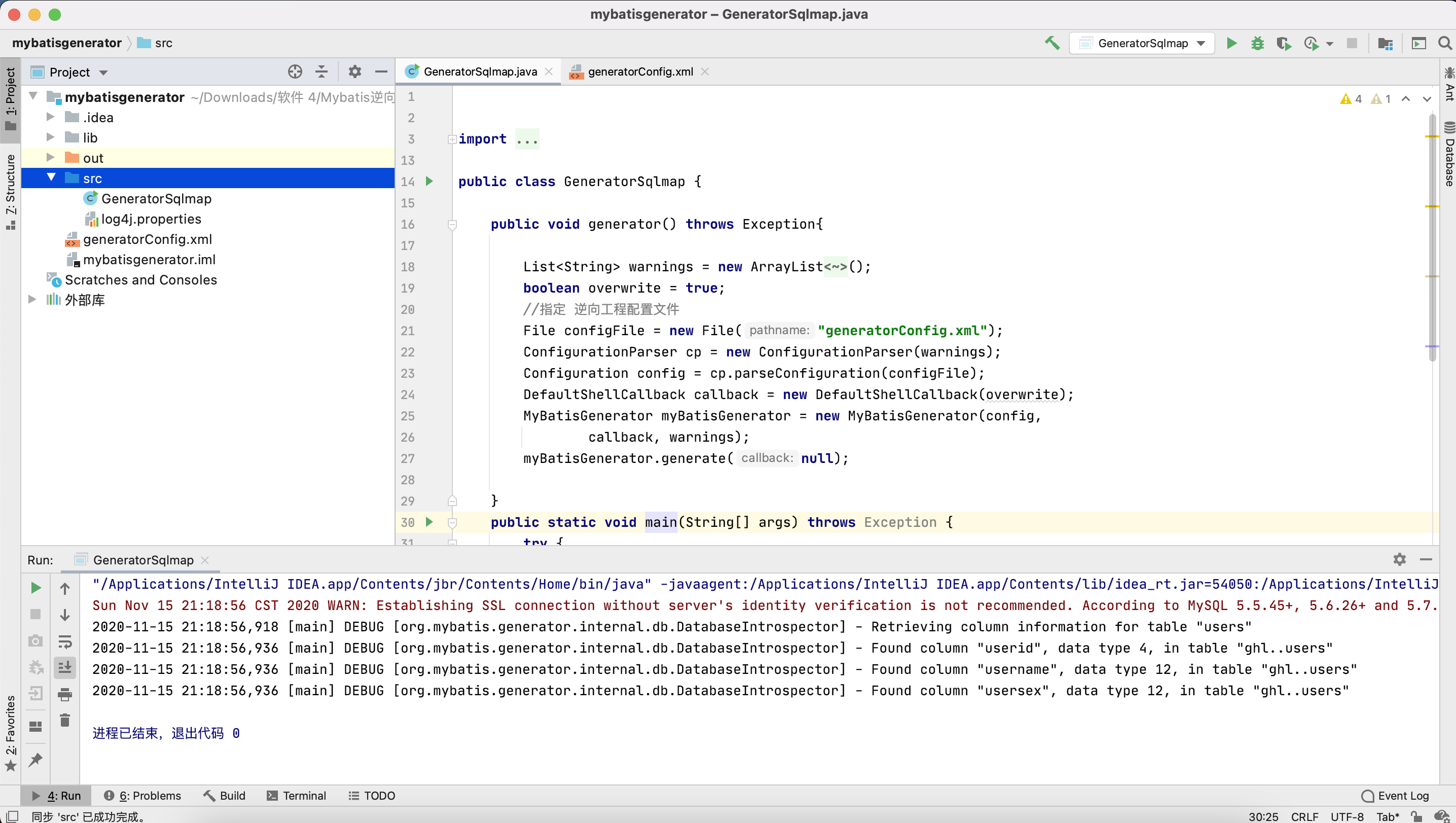Start debugging with the bug icon
The height and width of the screenshot is (823, 1456).
(x=1257, y=43)
